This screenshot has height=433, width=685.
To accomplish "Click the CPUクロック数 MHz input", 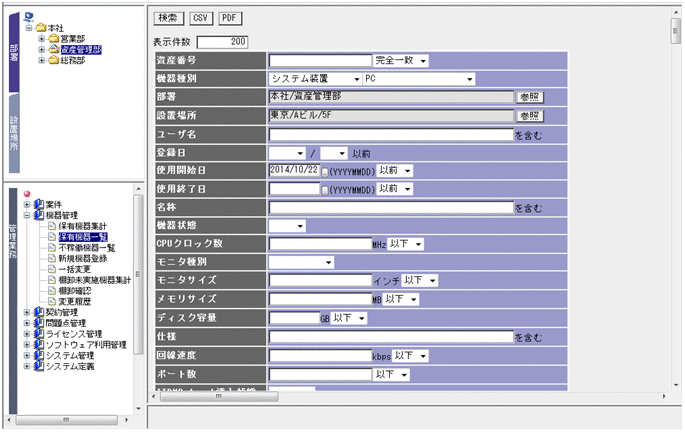I will pos(320,244).
